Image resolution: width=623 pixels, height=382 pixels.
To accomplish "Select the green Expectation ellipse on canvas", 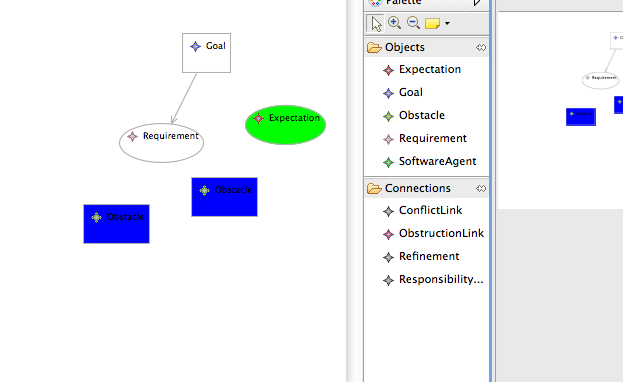I will pos(285,125).
